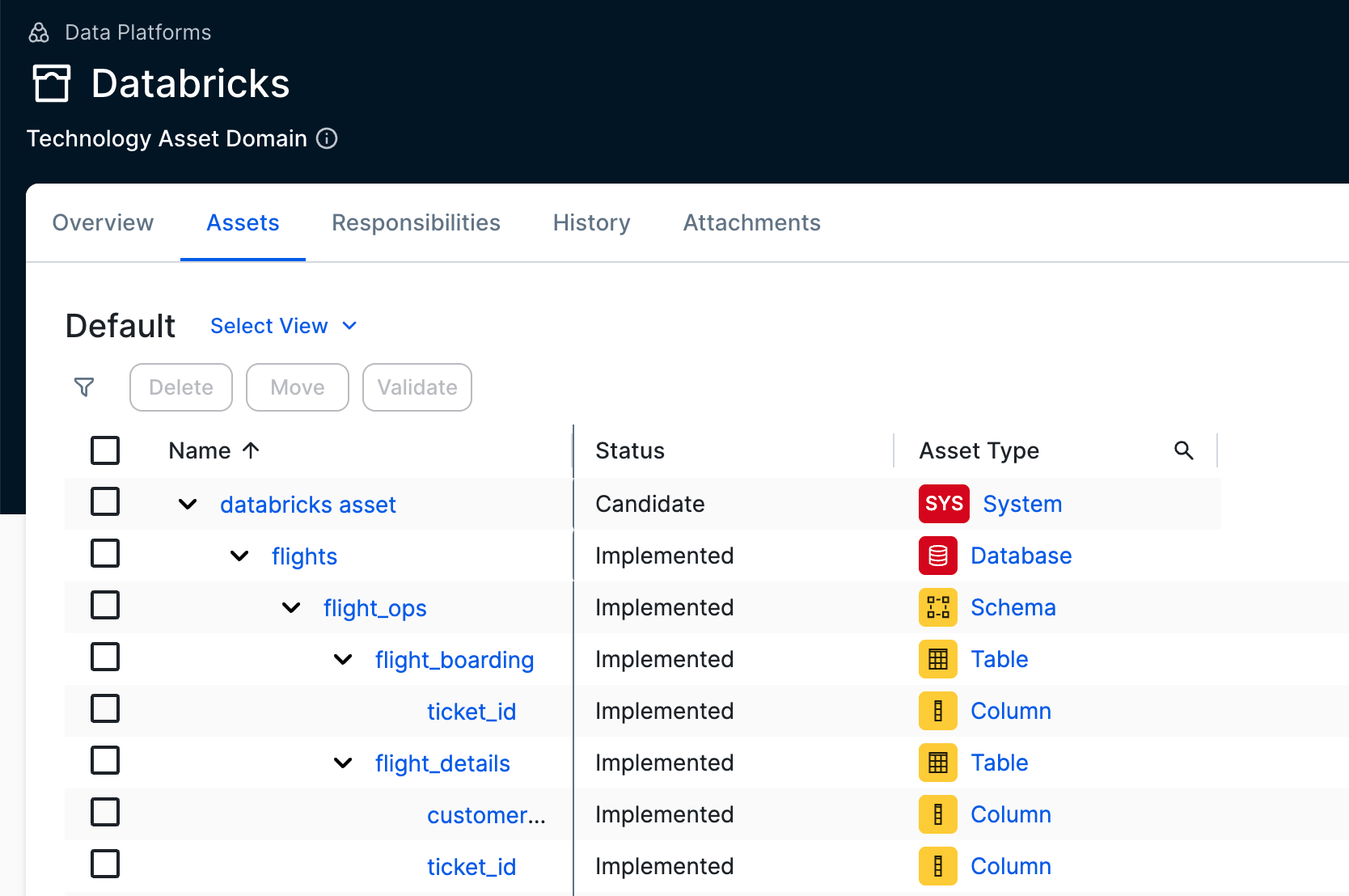
Task: Click the red Database type icon
Action: coord(937,556)
